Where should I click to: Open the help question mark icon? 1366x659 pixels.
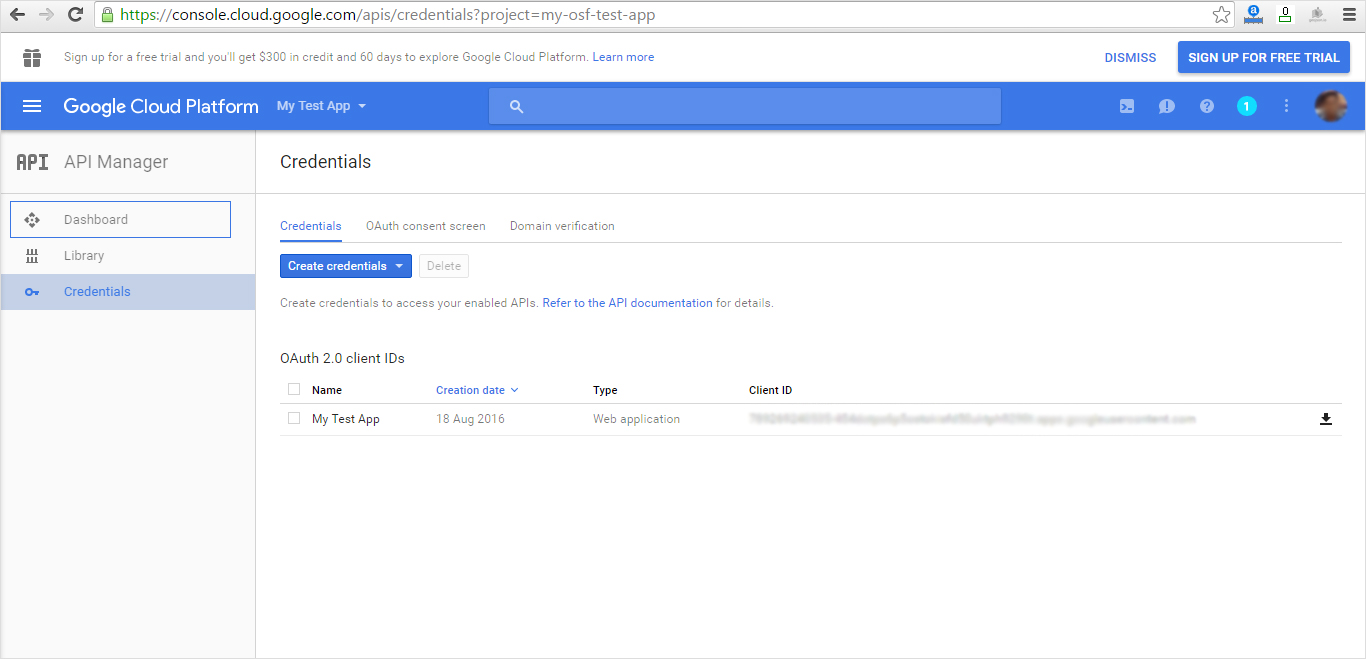(x=1207, y=106)
